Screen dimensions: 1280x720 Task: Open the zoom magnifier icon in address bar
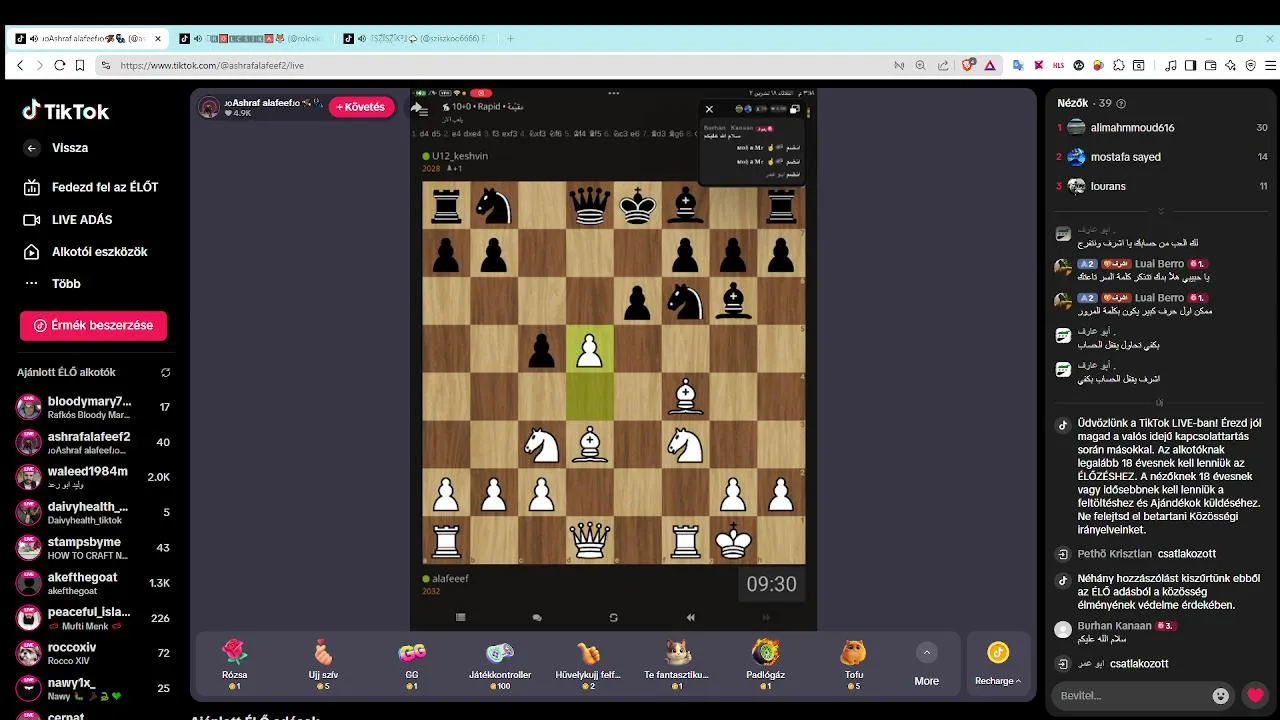[x=921, y=65]
